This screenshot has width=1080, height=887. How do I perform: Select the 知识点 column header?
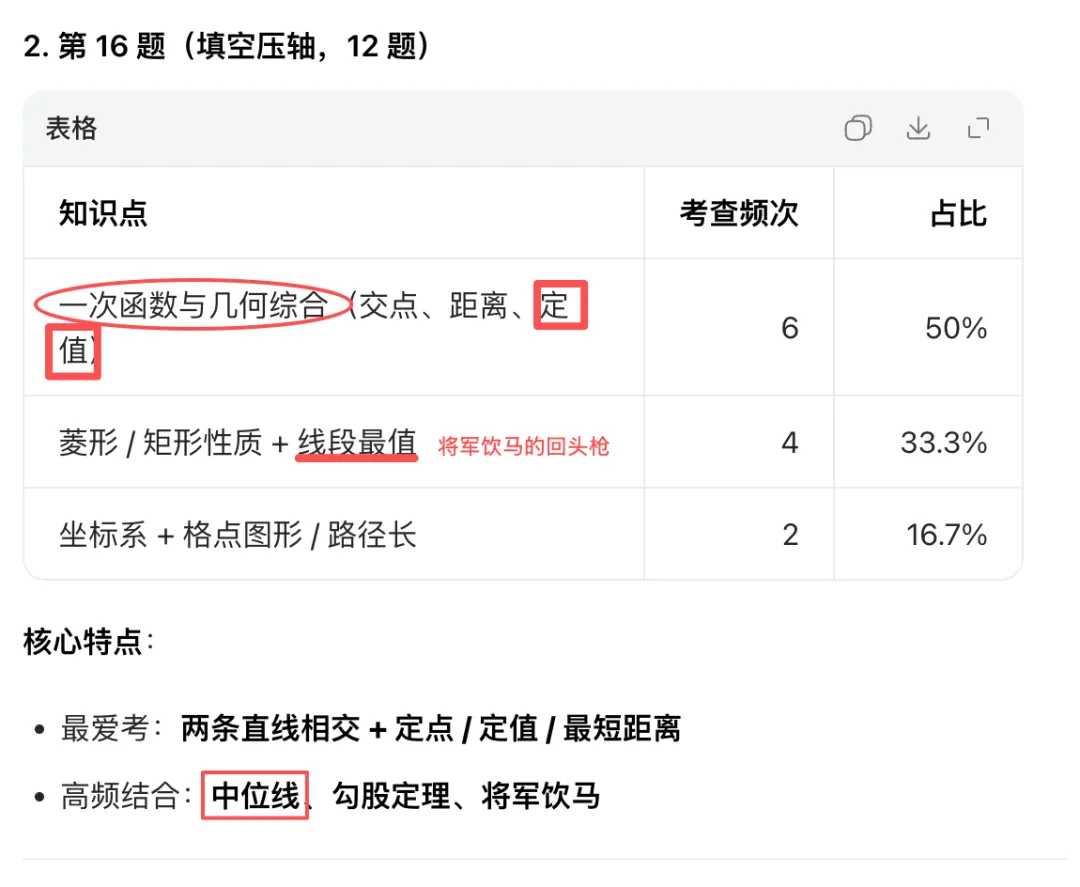103,213
